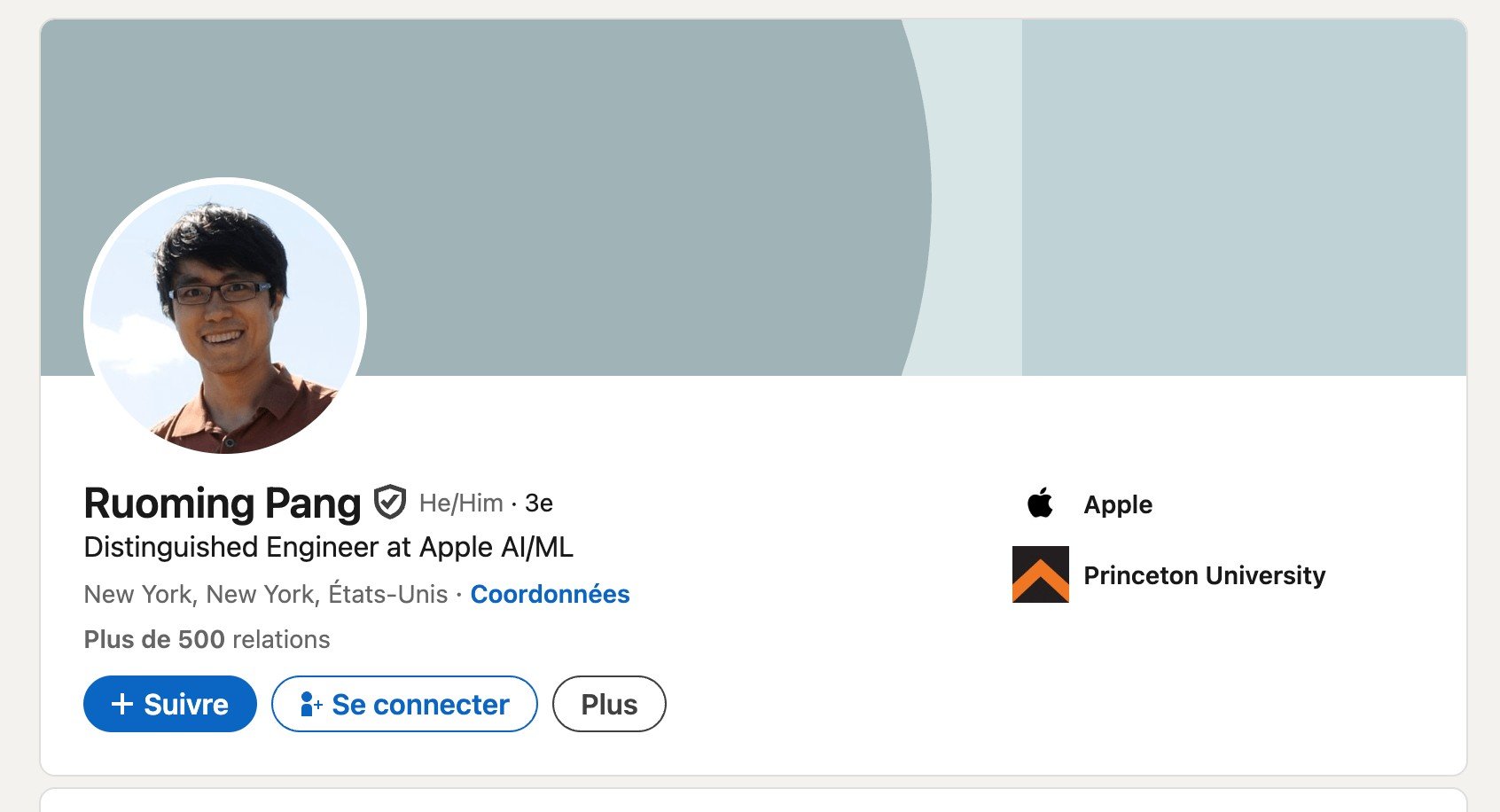Click the Plus de 500 relations text
1500x812 pixels.
207,639
